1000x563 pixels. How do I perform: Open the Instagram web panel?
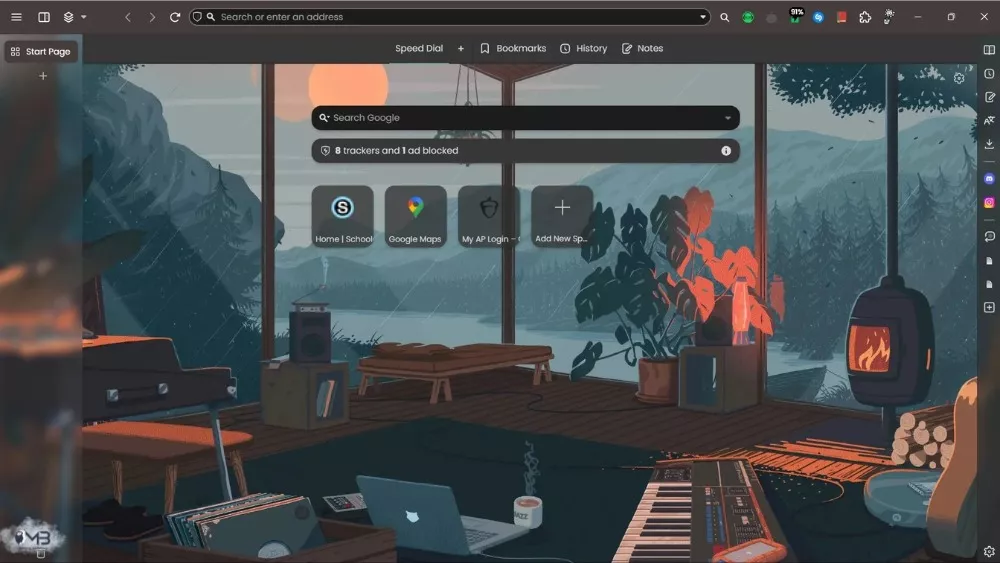(989, 202)
